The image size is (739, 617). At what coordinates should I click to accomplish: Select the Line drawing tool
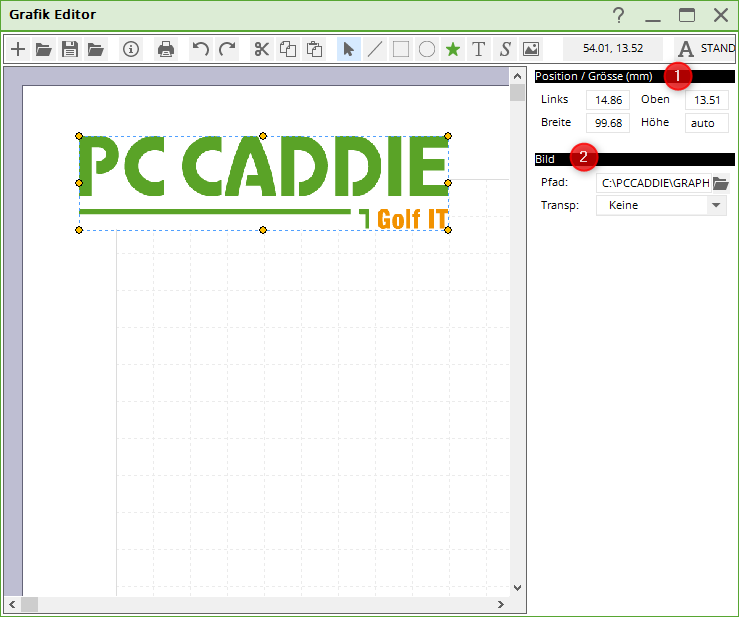(x=375, y=49)
